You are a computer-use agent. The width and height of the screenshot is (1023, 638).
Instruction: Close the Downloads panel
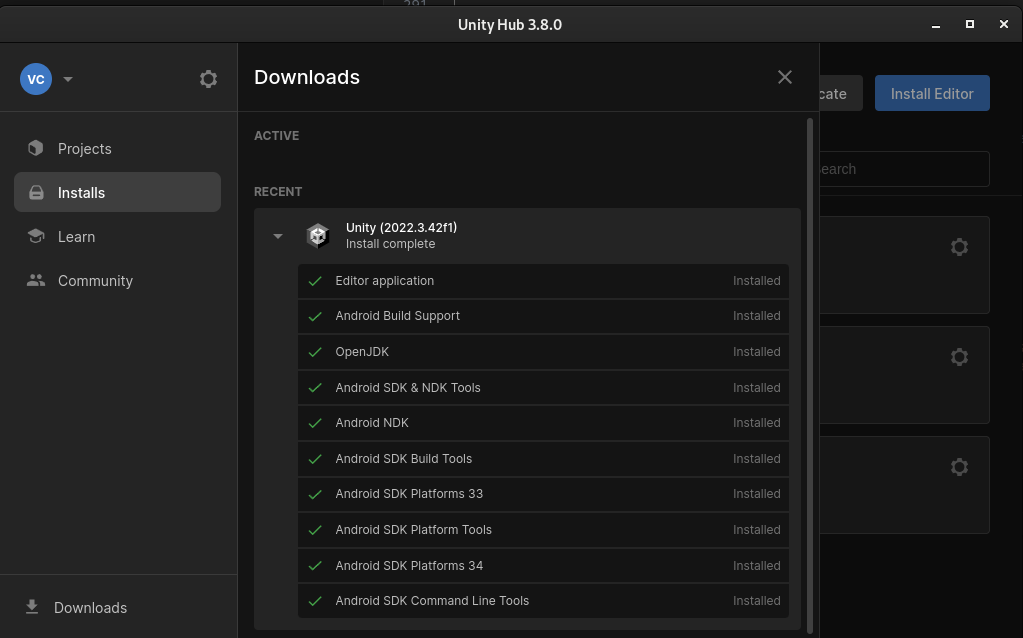(785, 77)
